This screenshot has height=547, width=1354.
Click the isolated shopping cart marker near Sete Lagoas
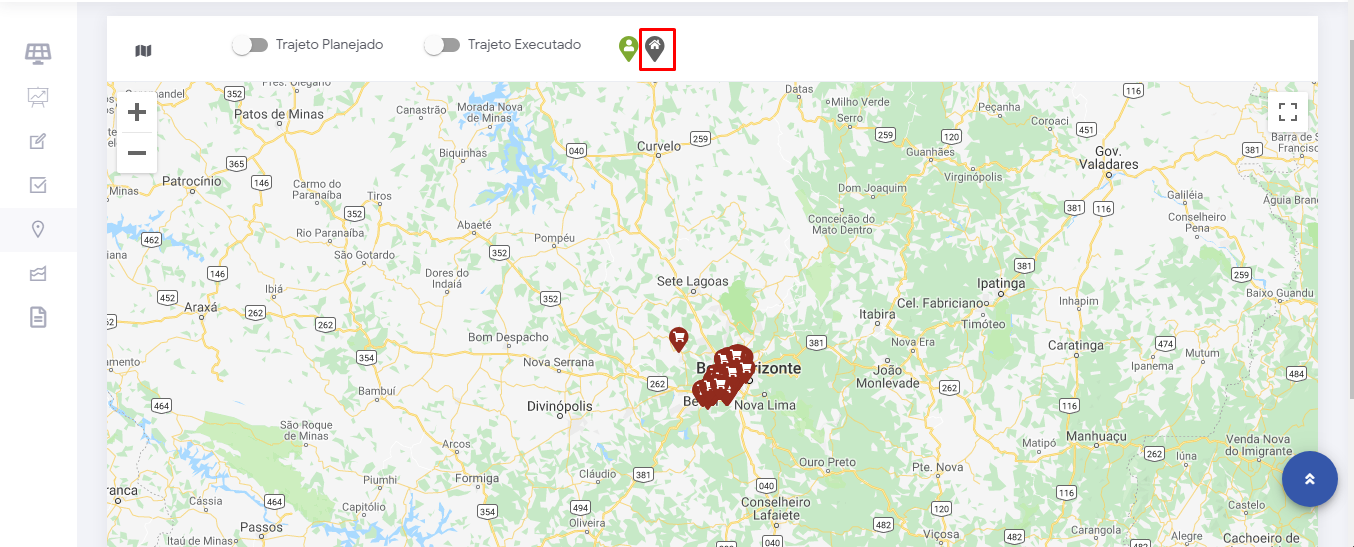(x=678, y=340)
